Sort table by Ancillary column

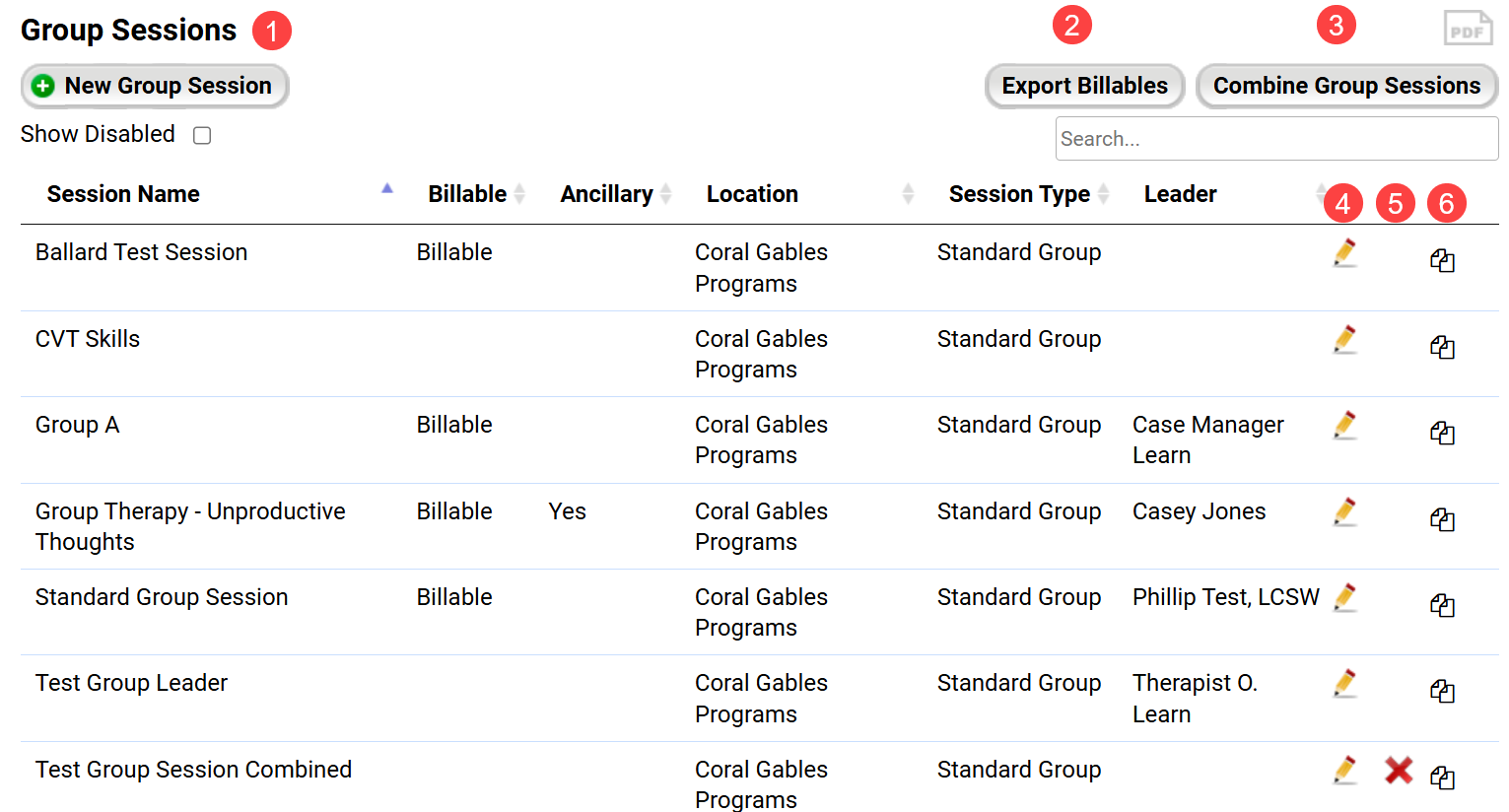[x=606, y=194]
